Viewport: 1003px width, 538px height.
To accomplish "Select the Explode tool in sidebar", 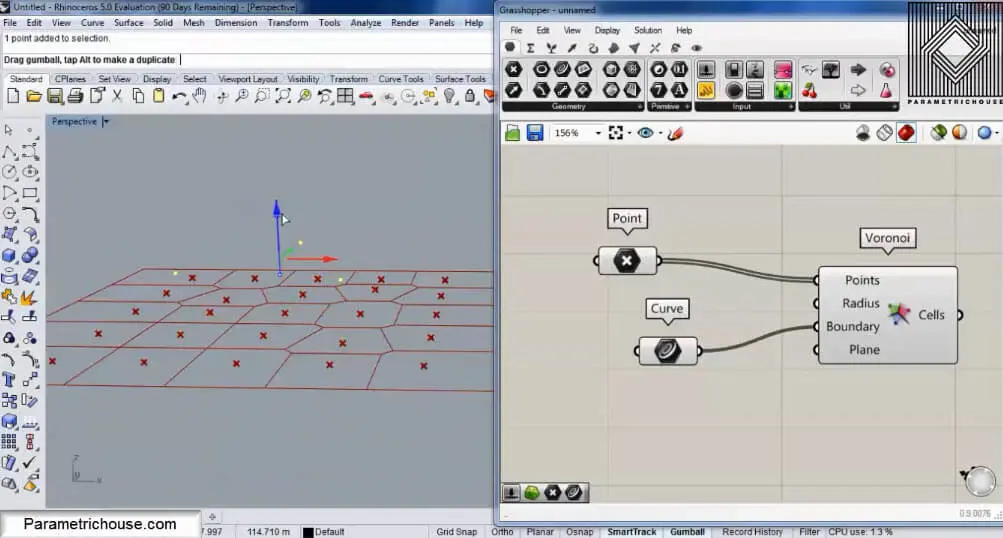I will 29,297.
